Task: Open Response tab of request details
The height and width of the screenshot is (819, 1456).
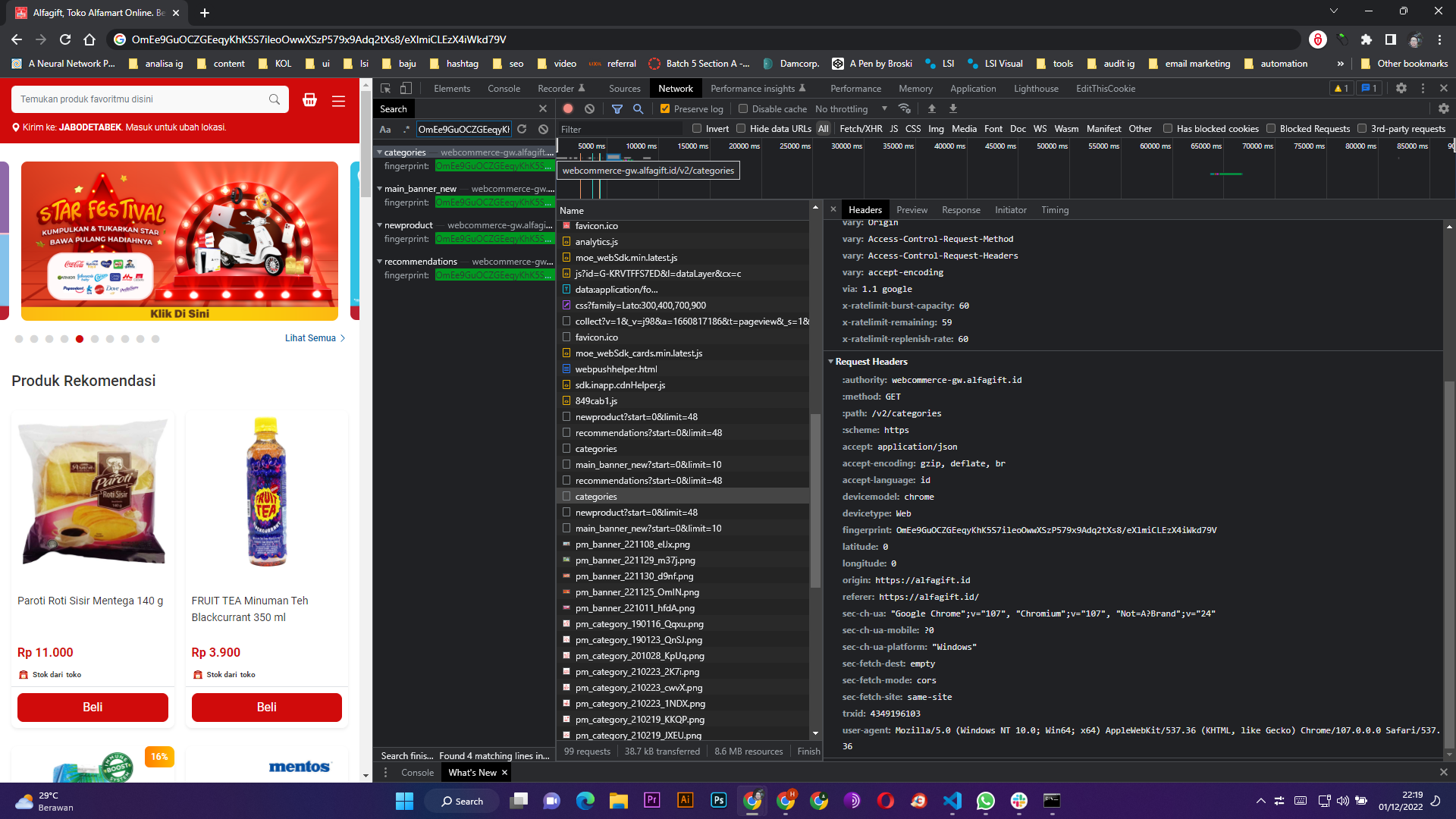Action: click(961, 210)
